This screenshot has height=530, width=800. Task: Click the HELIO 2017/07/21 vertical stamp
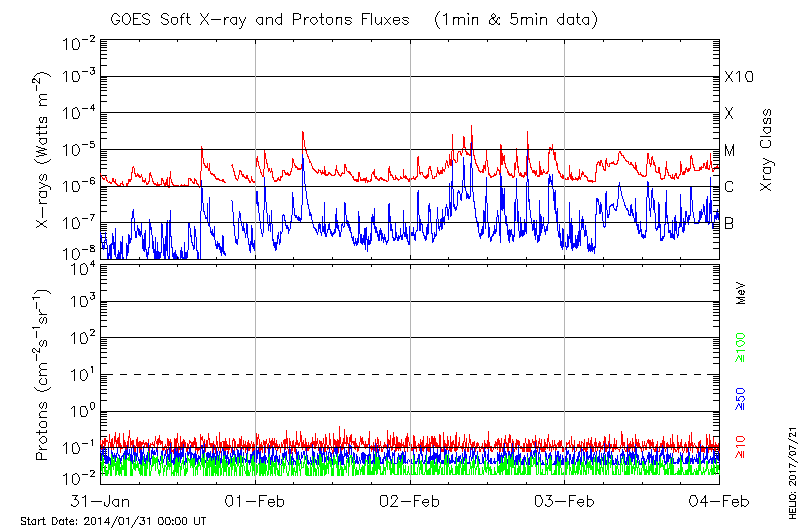790,470
